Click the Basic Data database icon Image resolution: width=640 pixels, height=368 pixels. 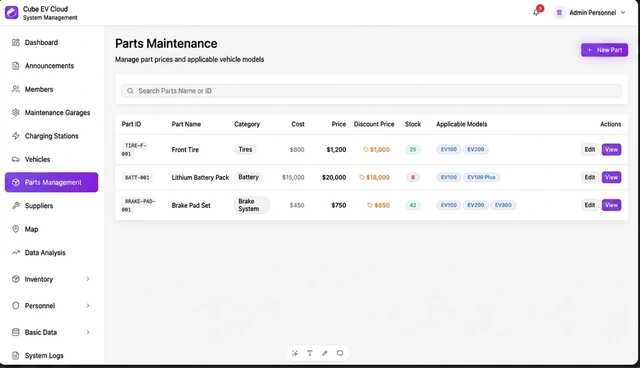click(16, 332)
